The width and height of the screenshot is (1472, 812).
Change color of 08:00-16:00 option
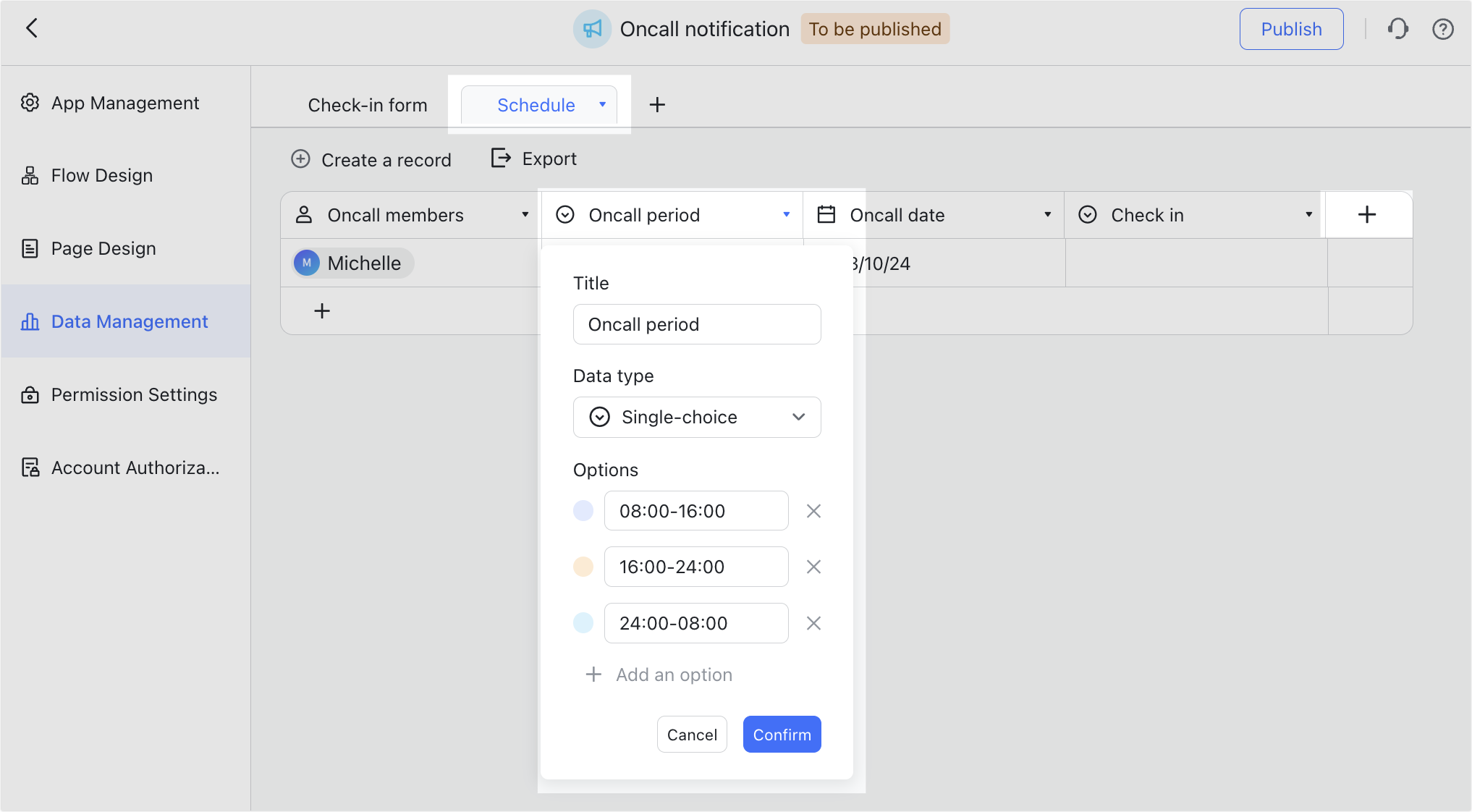coord(583,511)
